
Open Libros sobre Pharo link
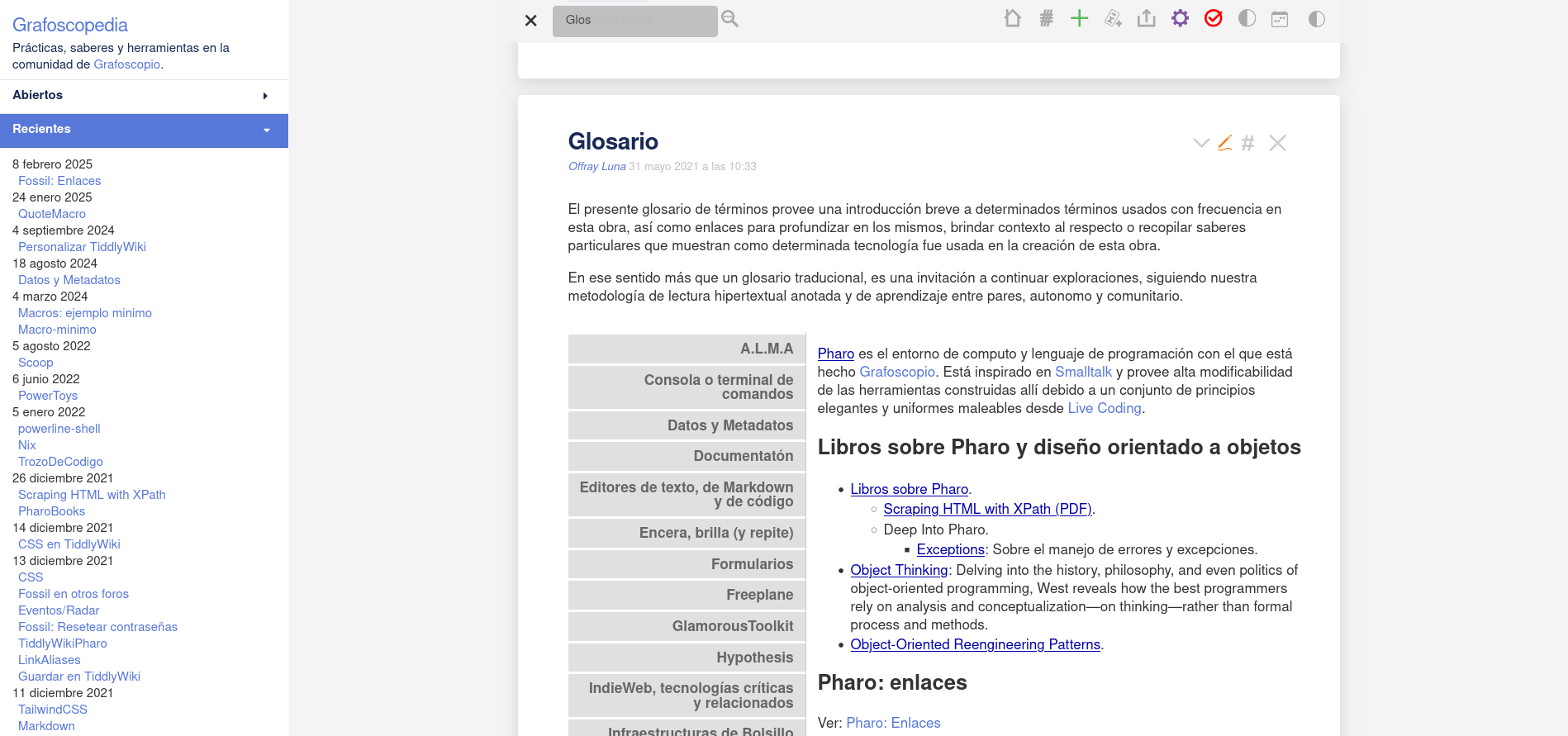tap(909, 489)
